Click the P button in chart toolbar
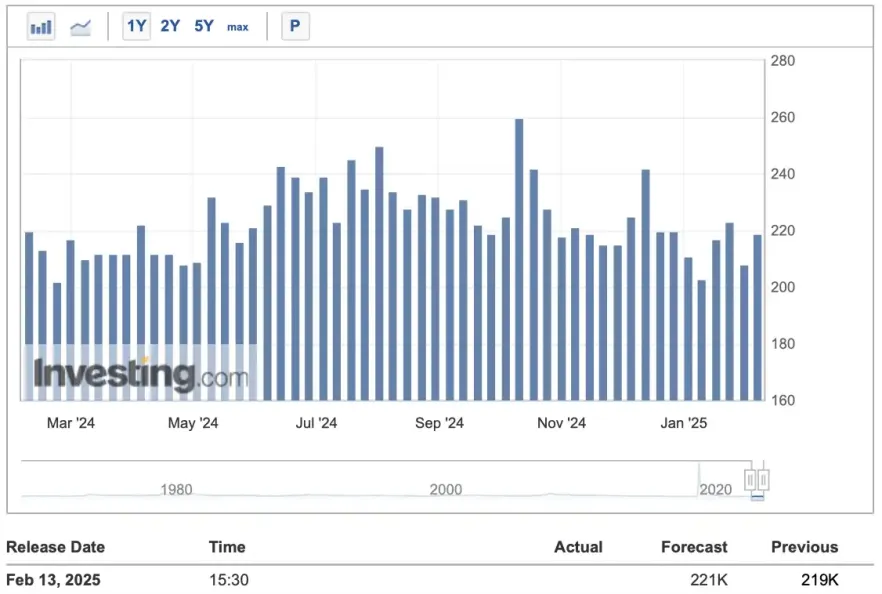 [295, 27]
